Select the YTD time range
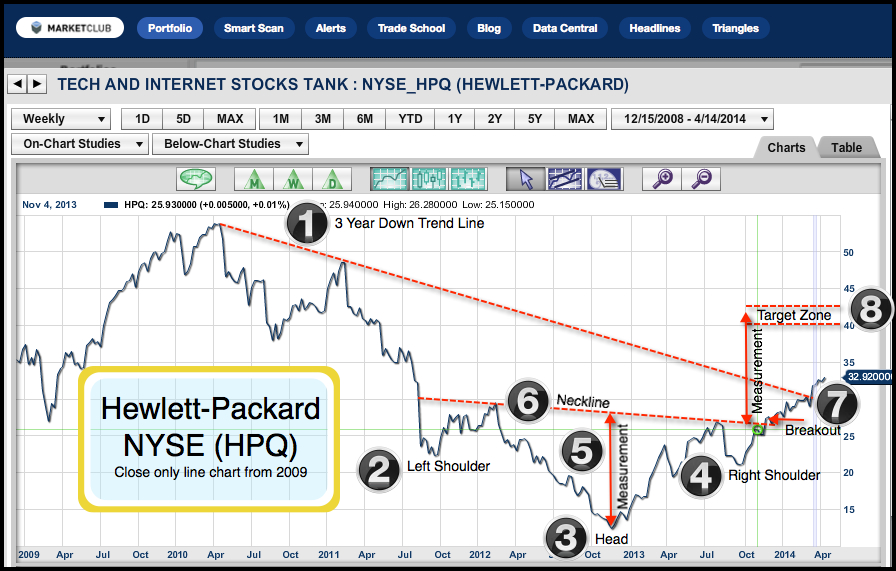 tap(410, 119)
